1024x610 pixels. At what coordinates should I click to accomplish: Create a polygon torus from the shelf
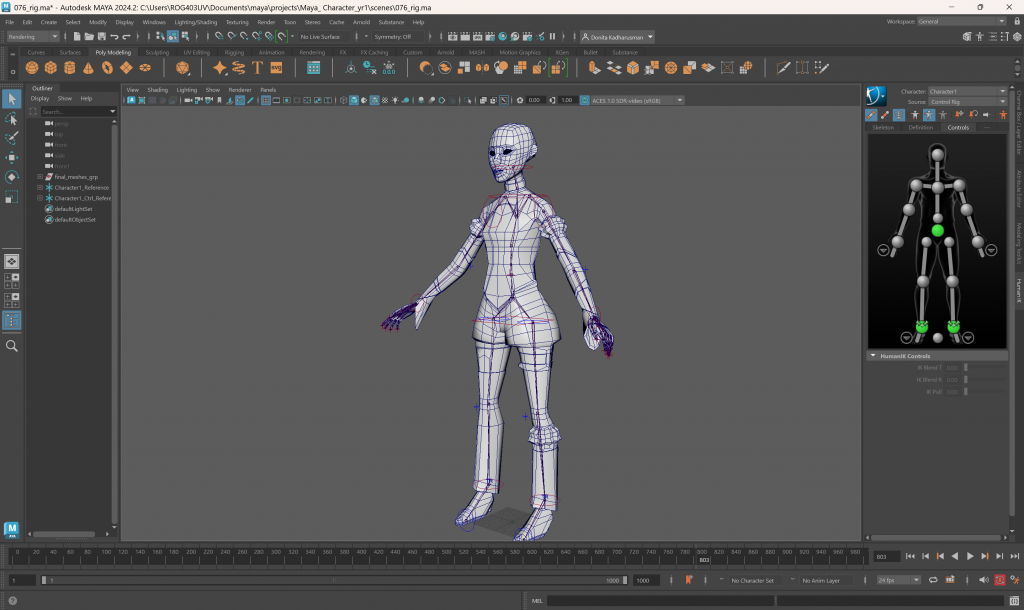(x=107, y=67)
